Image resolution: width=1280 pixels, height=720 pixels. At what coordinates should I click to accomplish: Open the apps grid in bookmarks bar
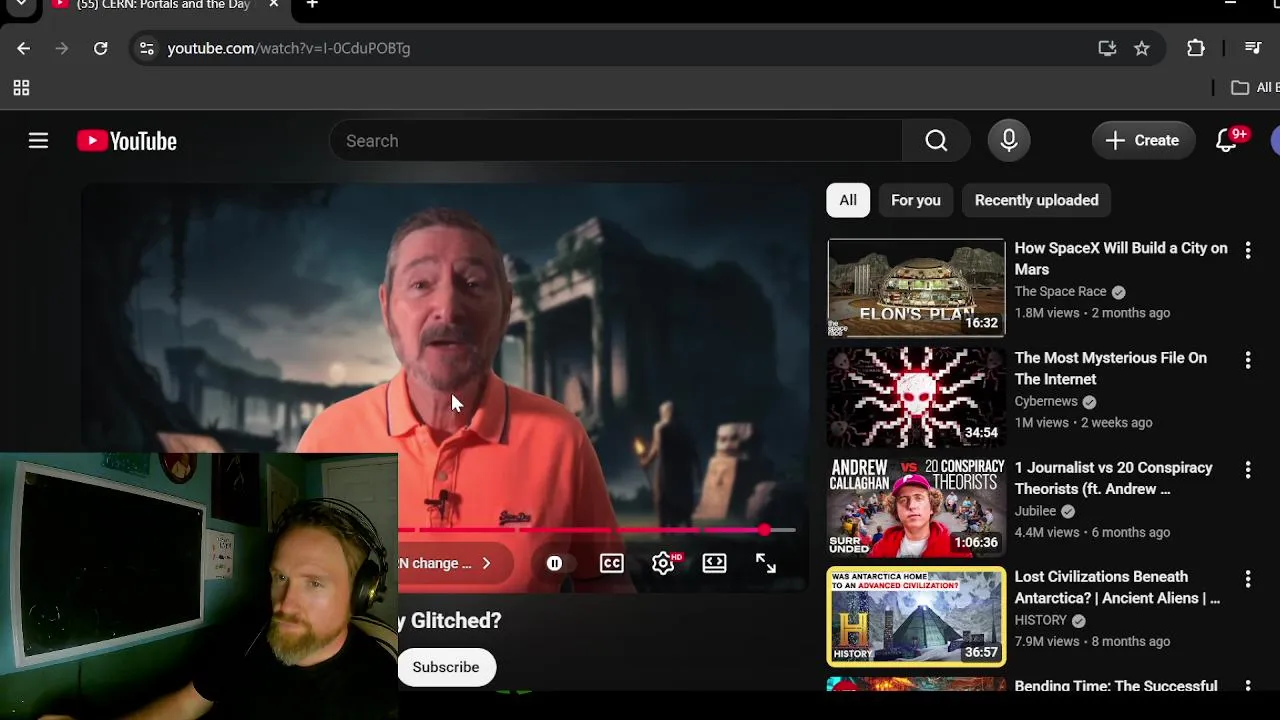[21, 88]
